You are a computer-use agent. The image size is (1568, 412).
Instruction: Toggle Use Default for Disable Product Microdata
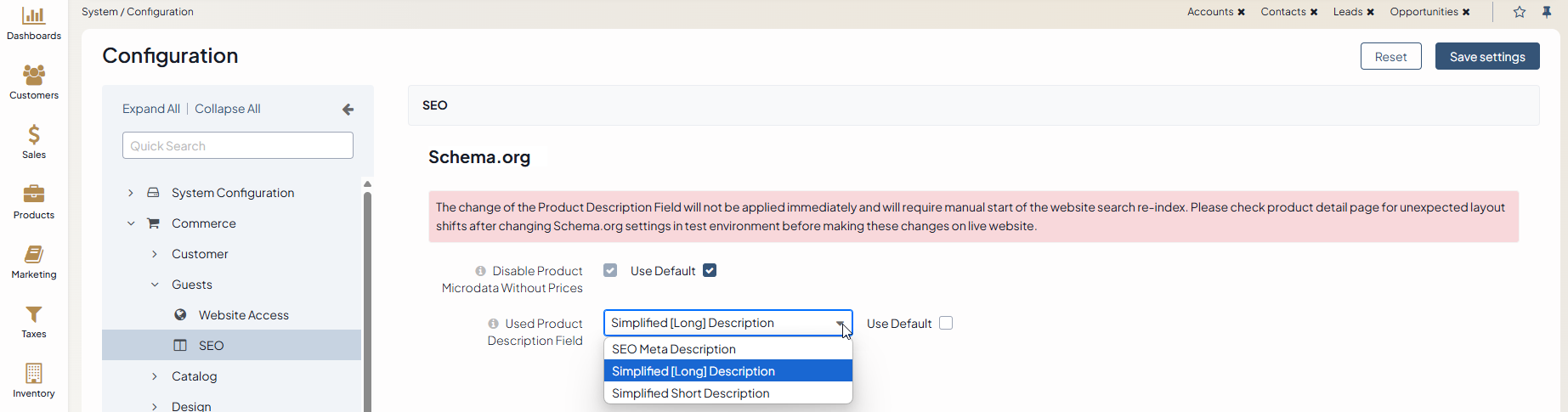point(710,271)
